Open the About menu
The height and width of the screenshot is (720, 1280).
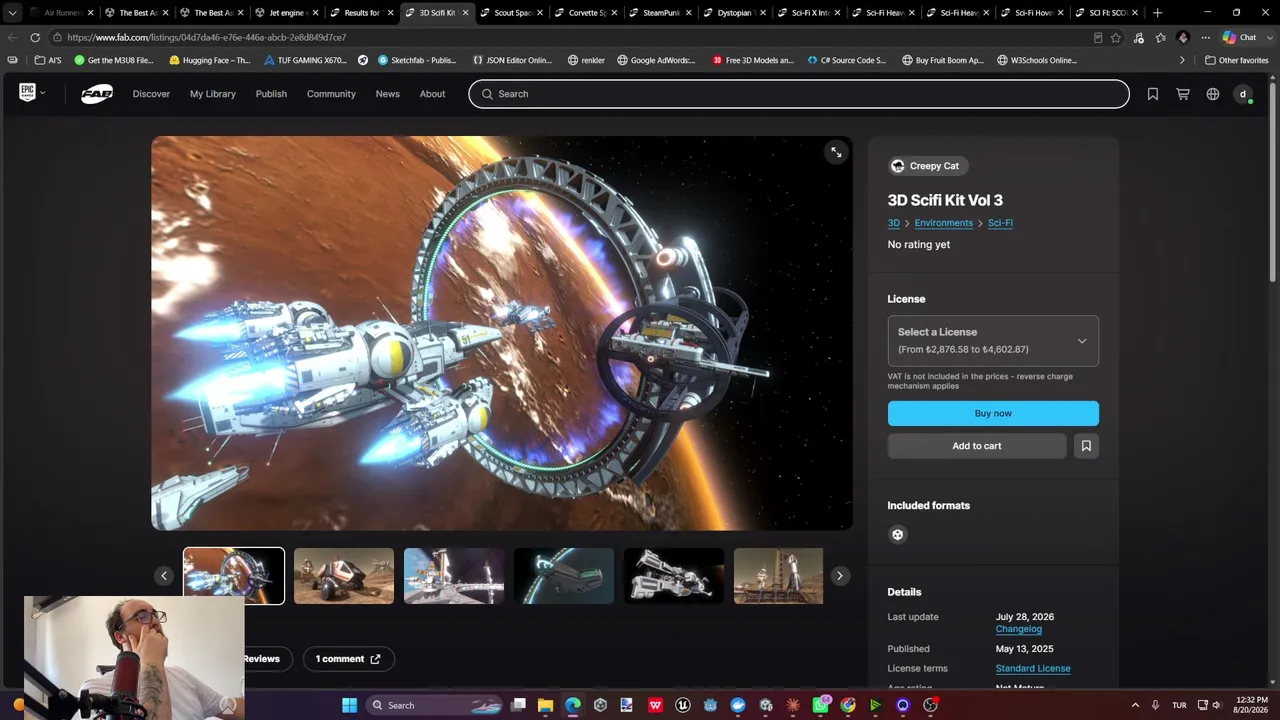(432, 94)
